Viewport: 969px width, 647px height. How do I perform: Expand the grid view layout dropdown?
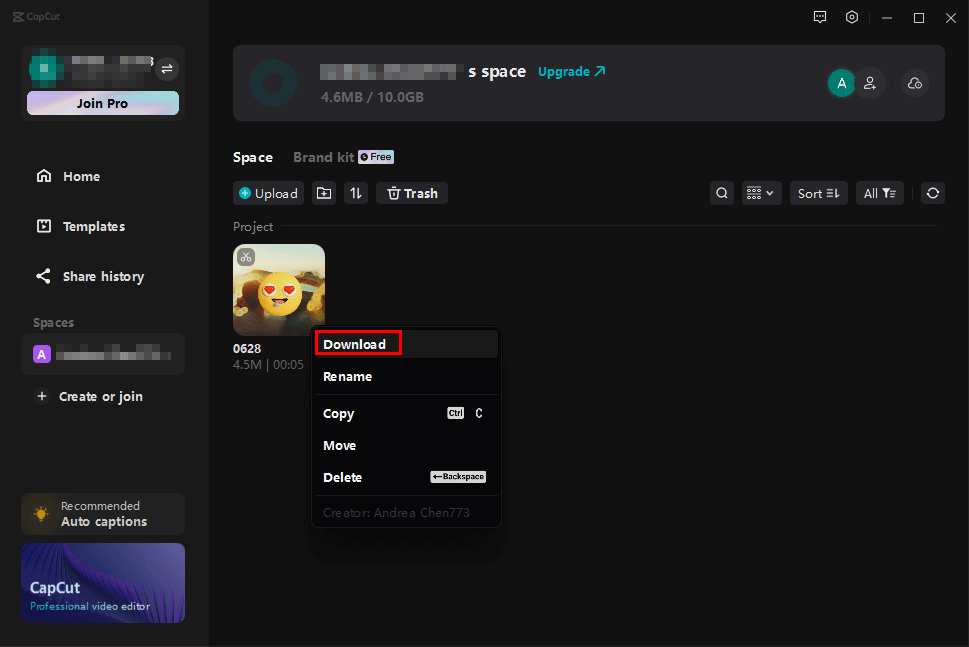click(x=761, y=193)
